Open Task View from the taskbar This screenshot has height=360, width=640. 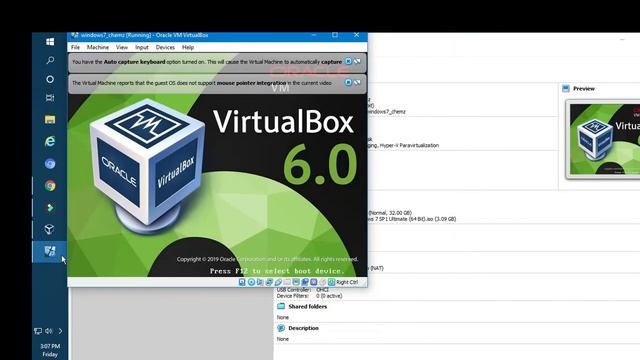click(50, 98)
